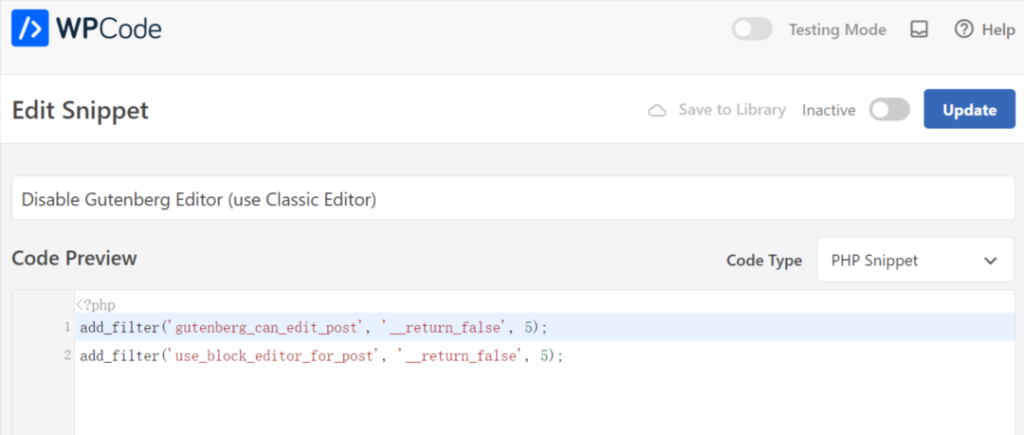Click the Help question mark icon
The width and height of the screenshot is (1024, 435).
click(x=963, y=29)
